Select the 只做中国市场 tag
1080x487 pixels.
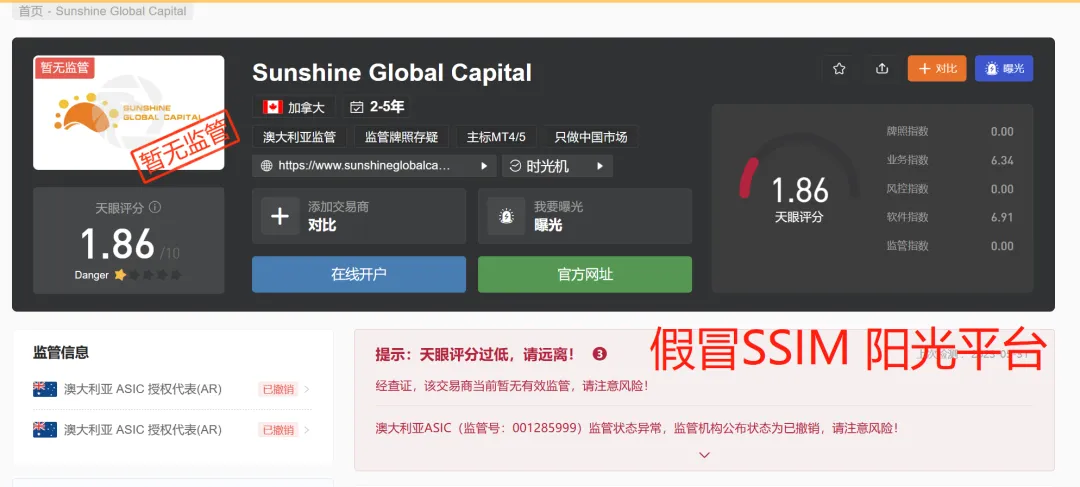click(x=591, y=136)
